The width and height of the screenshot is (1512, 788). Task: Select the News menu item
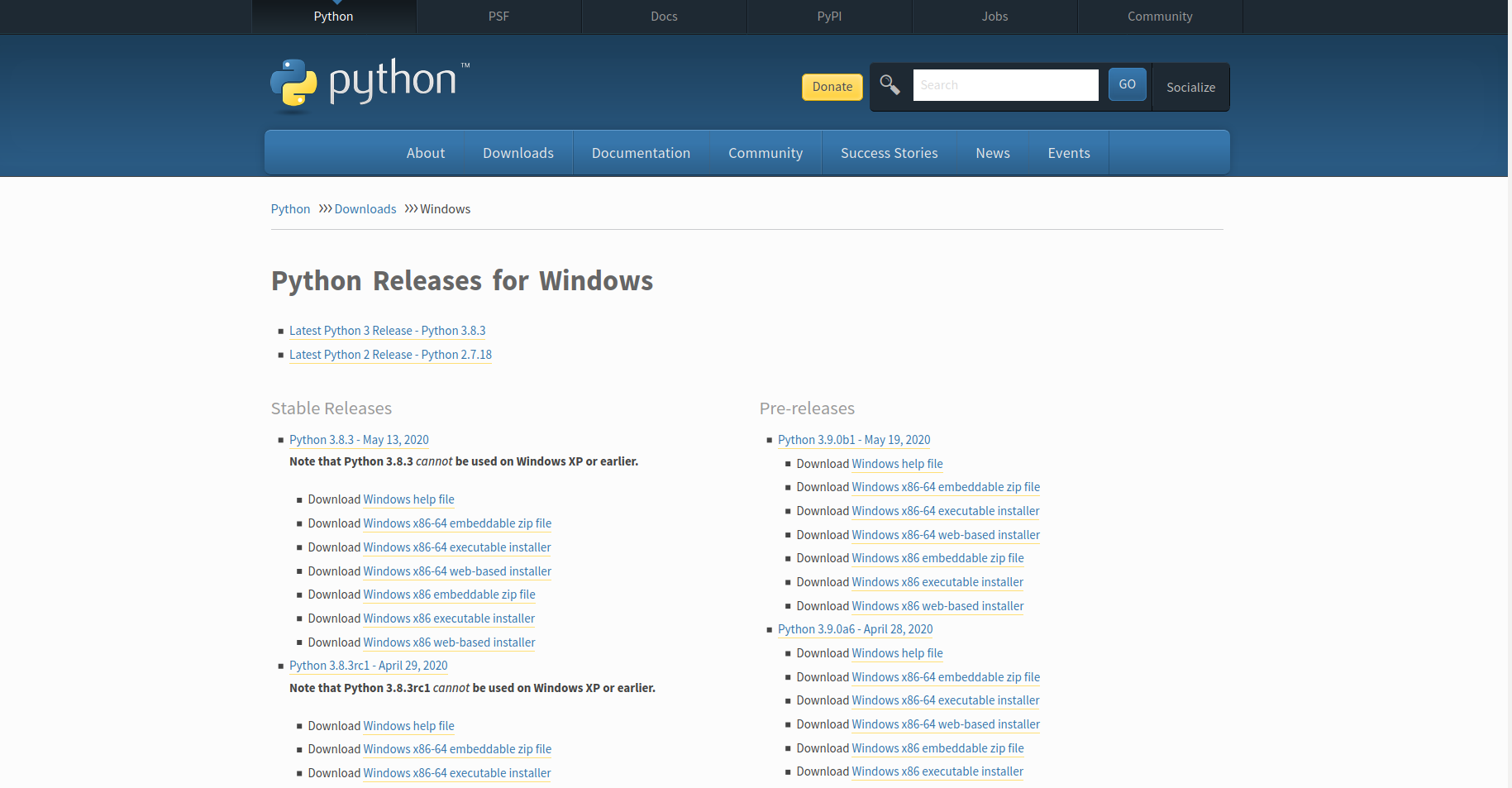click(x=992, y=152)
